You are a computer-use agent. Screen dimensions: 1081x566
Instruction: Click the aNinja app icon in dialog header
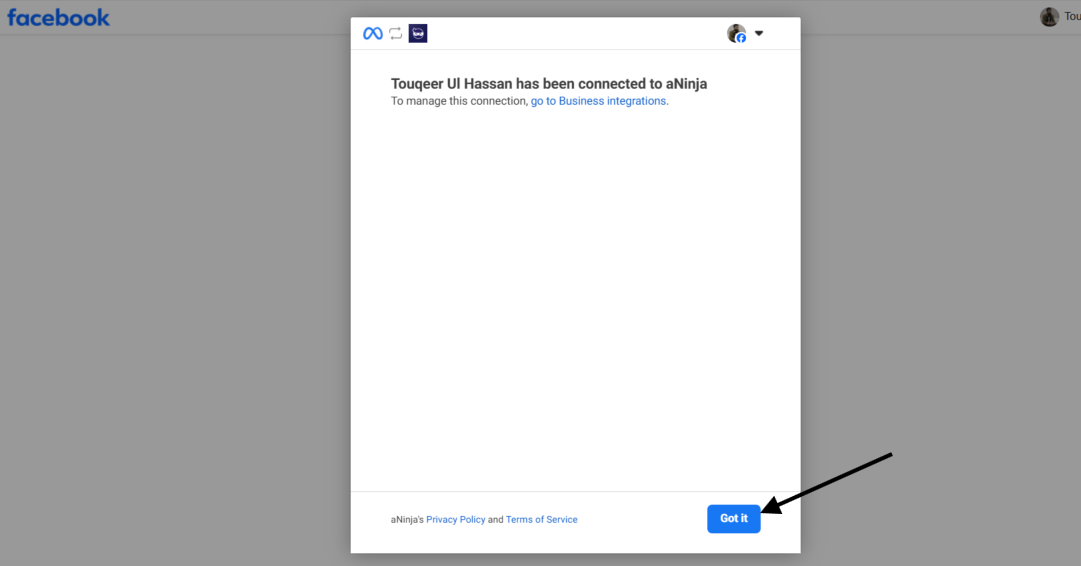click(x=418, y=33)
